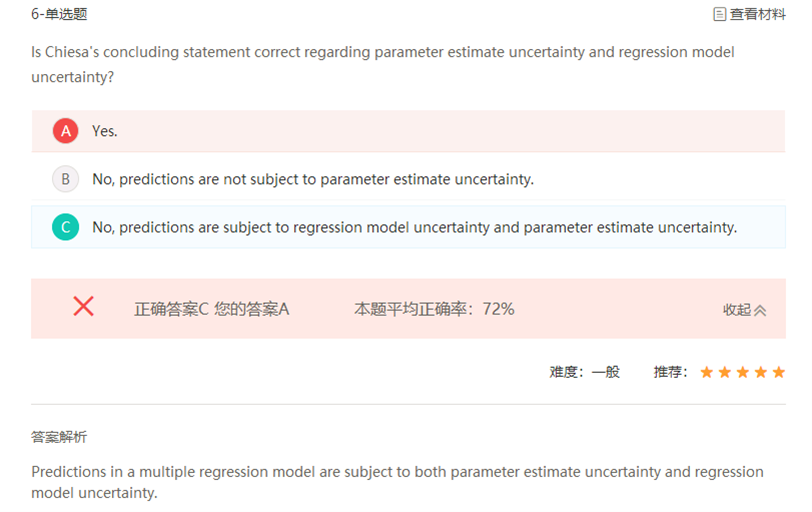812x512 pixels.
Task: Select option A circle badge
Action: coord(66,131)
